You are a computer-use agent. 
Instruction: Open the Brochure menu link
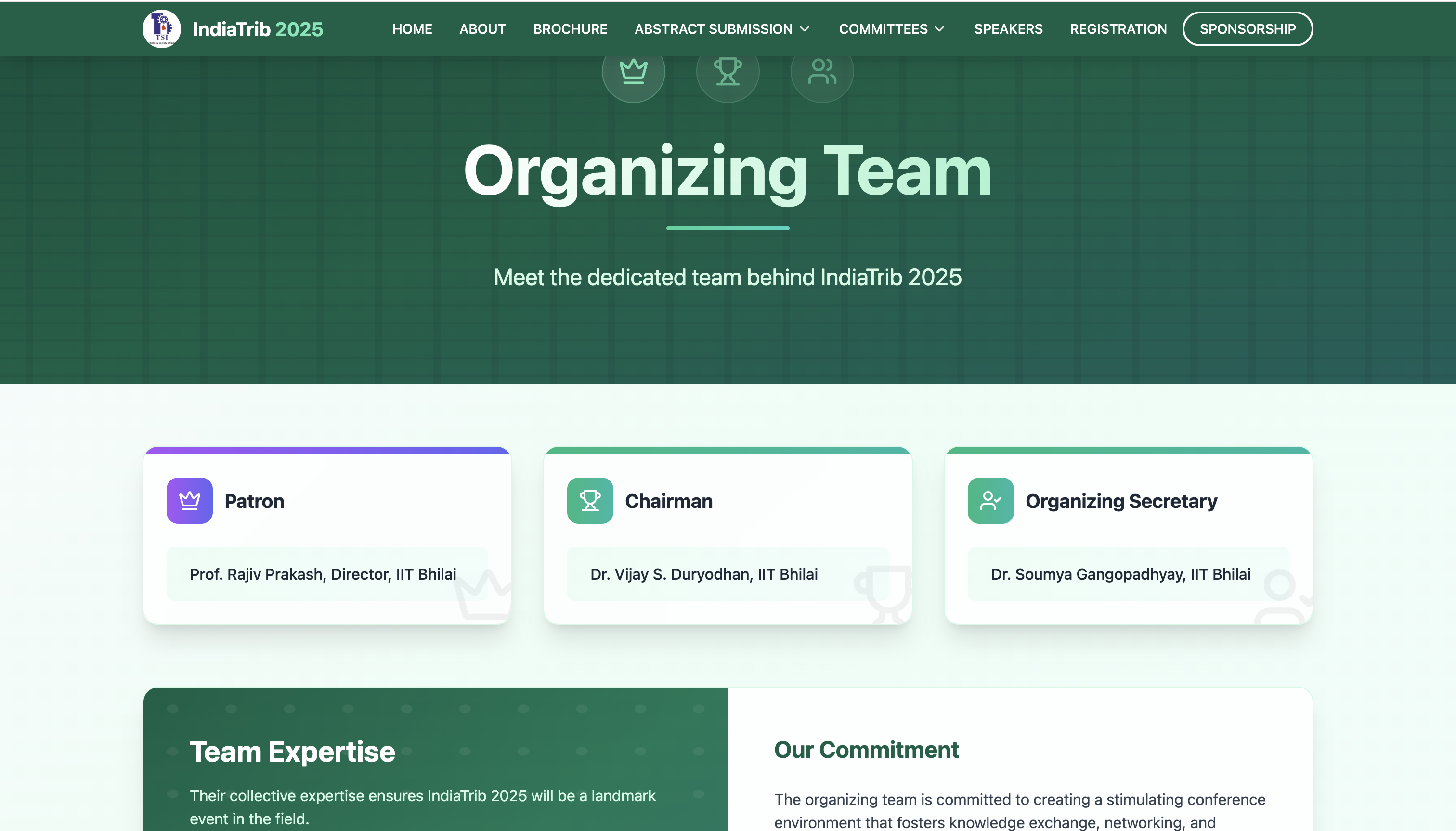pos(570,29)
